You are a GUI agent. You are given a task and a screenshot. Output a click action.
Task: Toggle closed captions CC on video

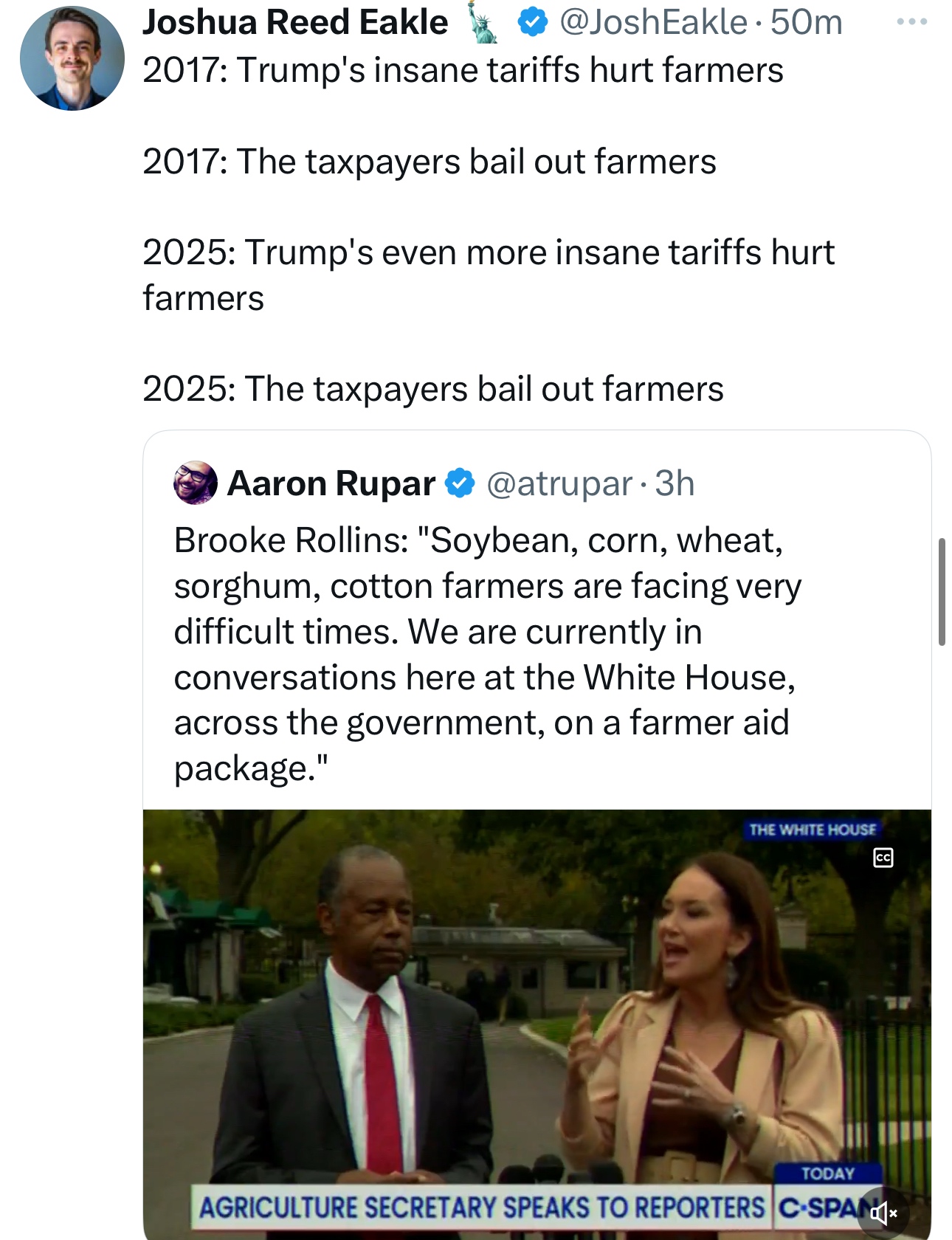883,857
